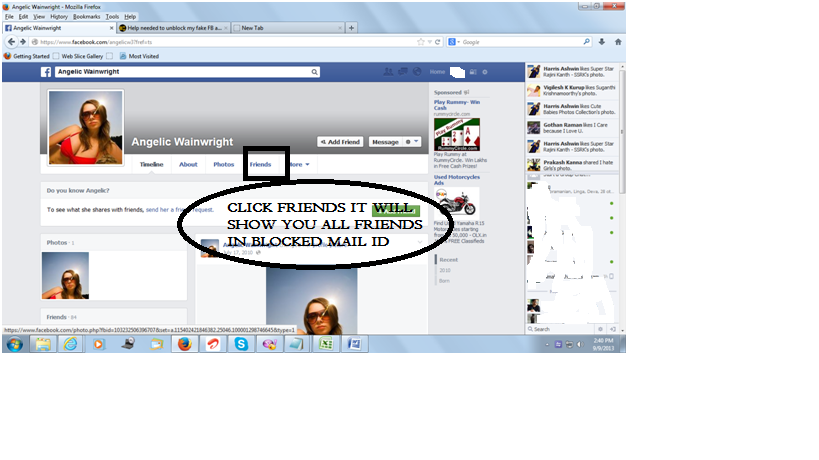Open the address bar history dropdown arrow
Viewport: 819px width, 460px height.
(429, 42)
